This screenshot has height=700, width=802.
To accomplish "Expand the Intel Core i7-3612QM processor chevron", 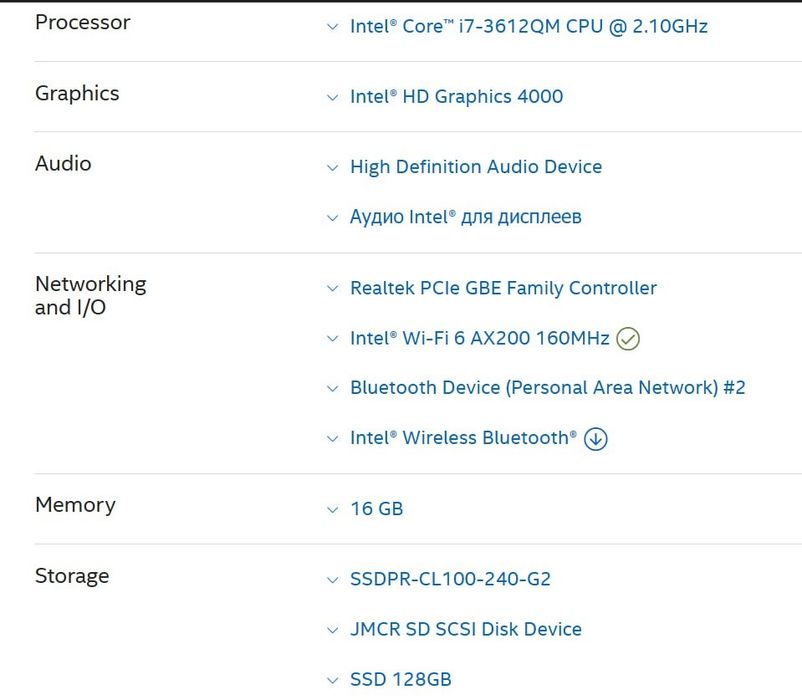I will (332, 27).
